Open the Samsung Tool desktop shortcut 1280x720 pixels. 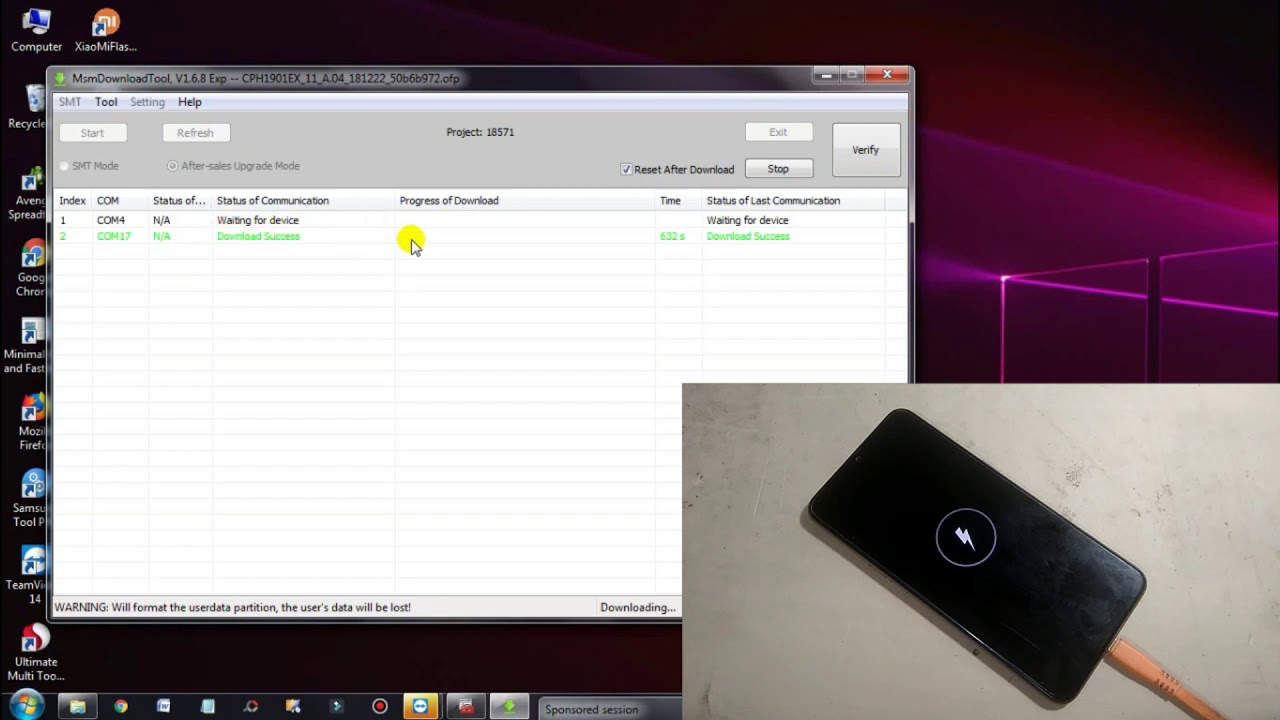[31, 498]
